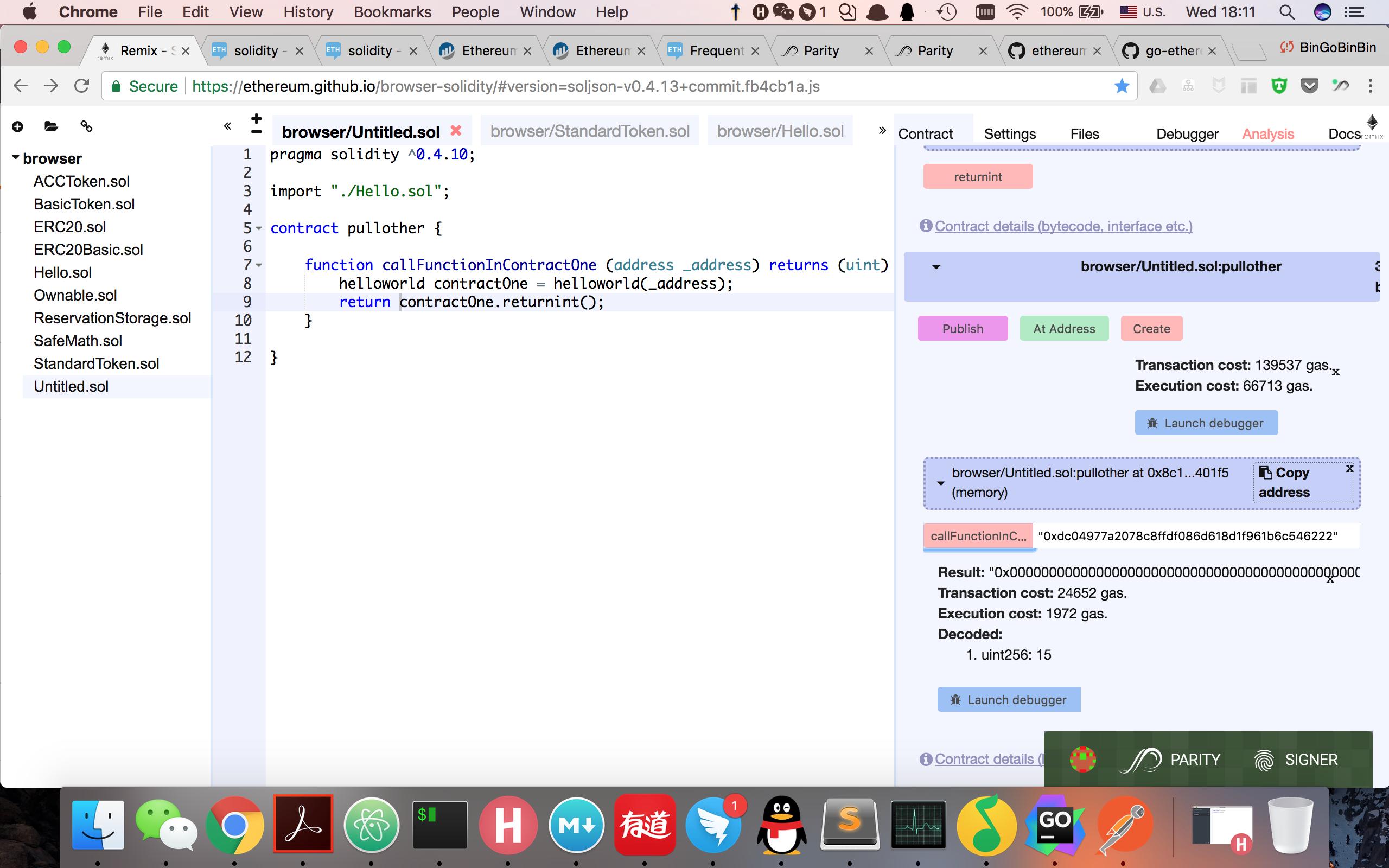Collapse the browser/Untitled.sol:pullother header
This screenshot has width=1389, height=868.
point(936,267)
